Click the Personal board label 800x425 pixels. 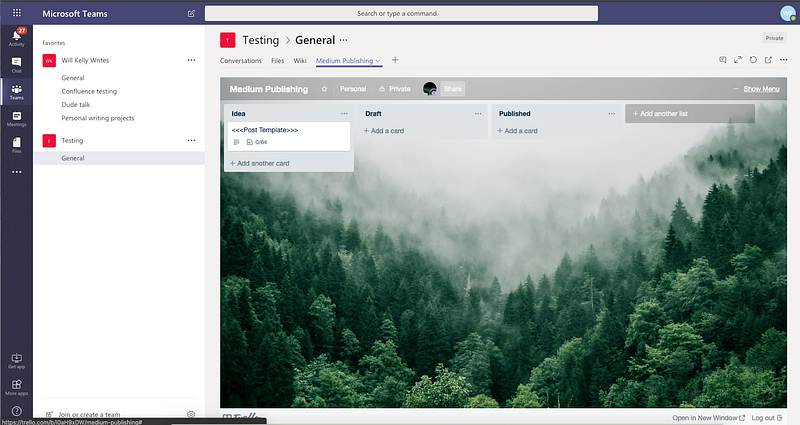click(x=353, y=89)
